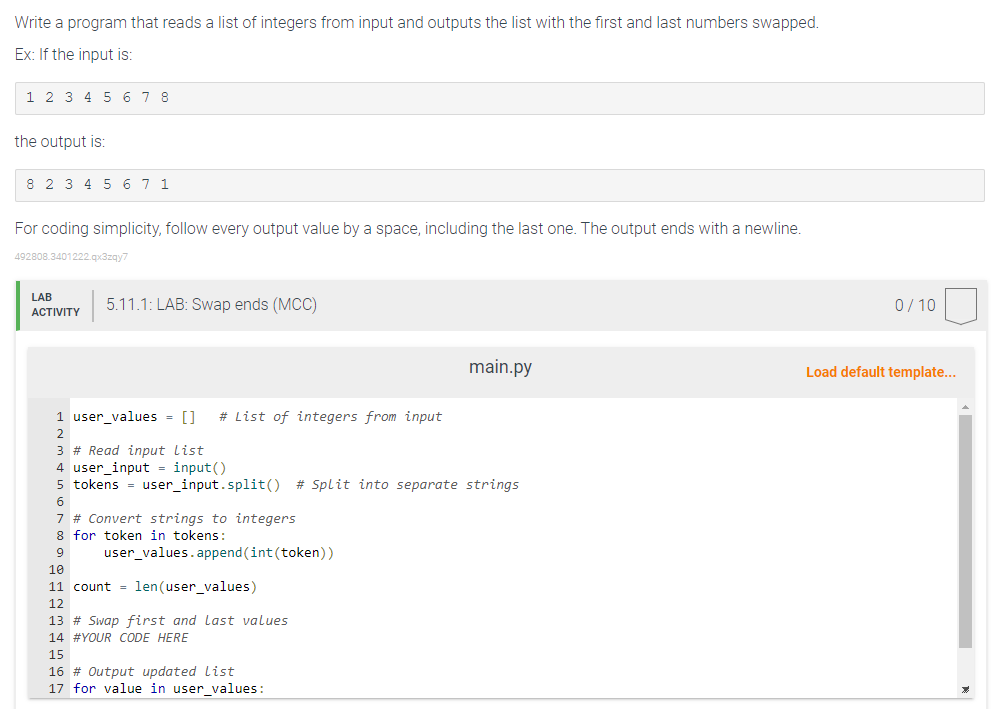
Task: Click the user_values.append(int(token)) line
Action: [219, 553]
